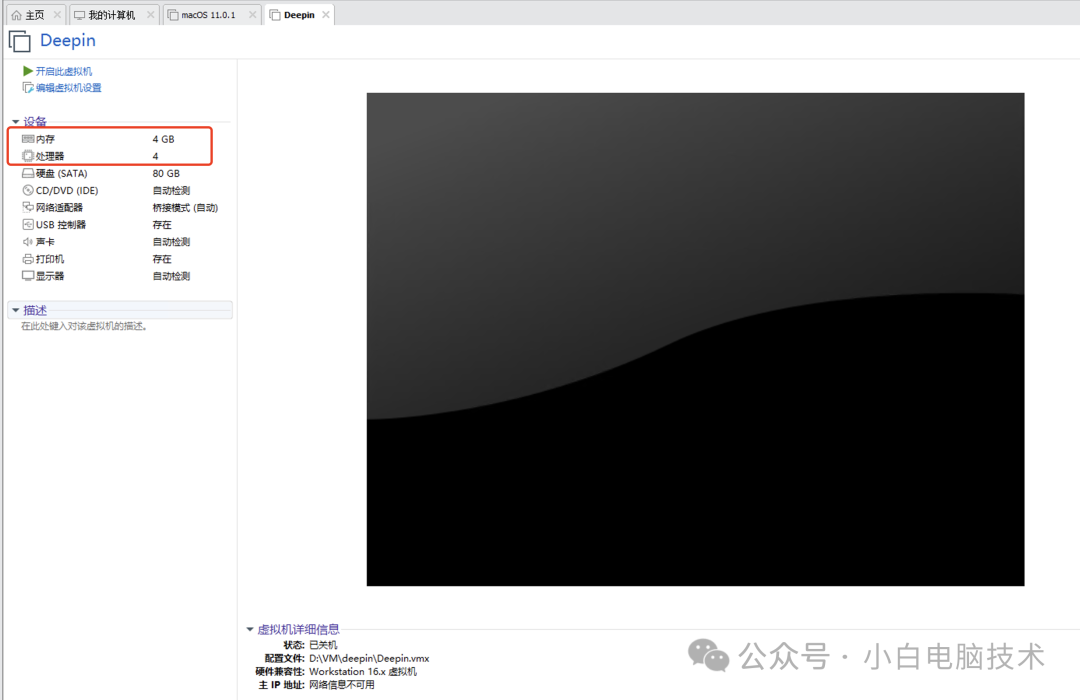
Task: Click the Workstation 16.x 虚拟机 compatibility text
Action: (x=363, y=672)
